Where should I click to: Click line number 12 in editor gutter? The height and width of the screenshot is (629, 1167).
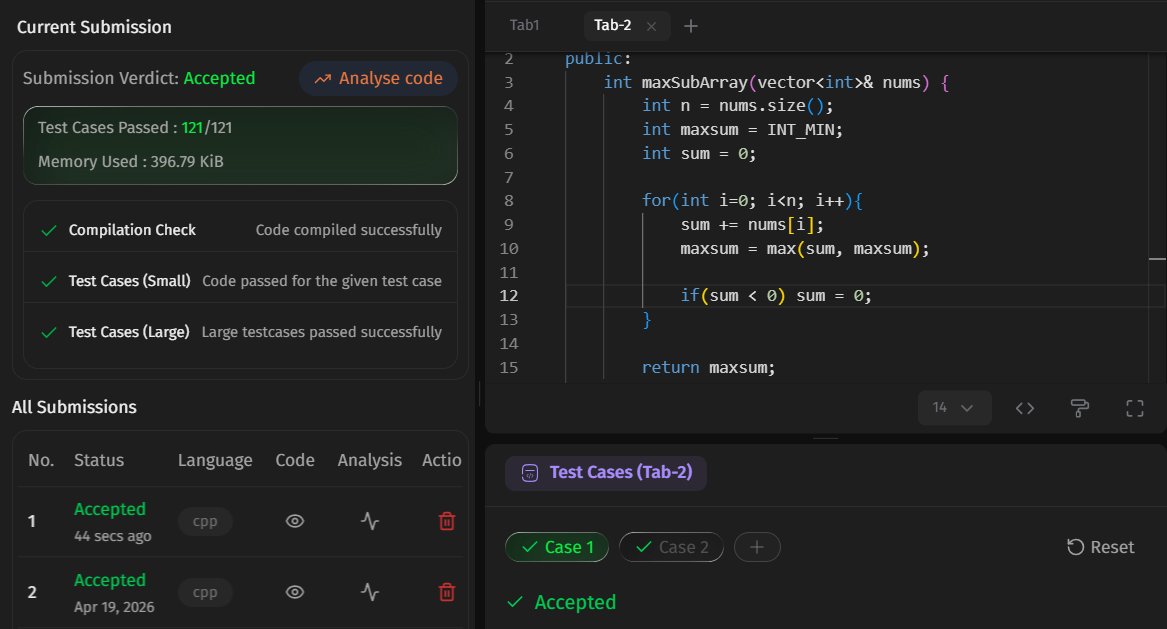[508, 296]
